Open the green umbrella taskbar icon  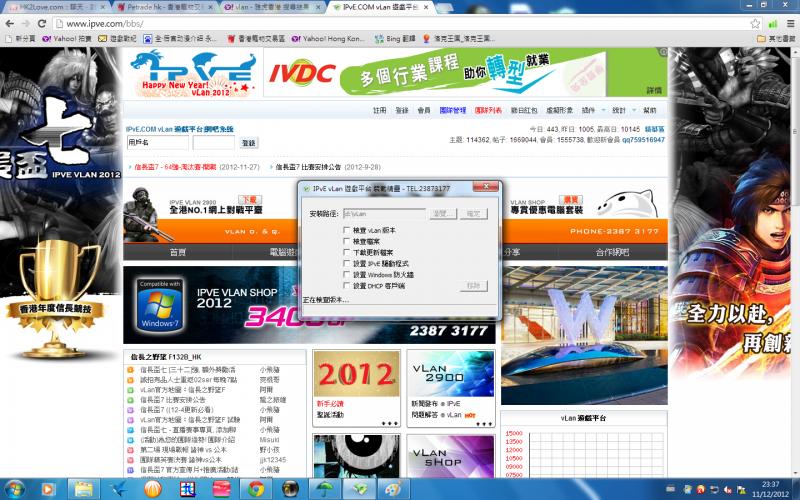pyautogui.click(x=324, y=489)
